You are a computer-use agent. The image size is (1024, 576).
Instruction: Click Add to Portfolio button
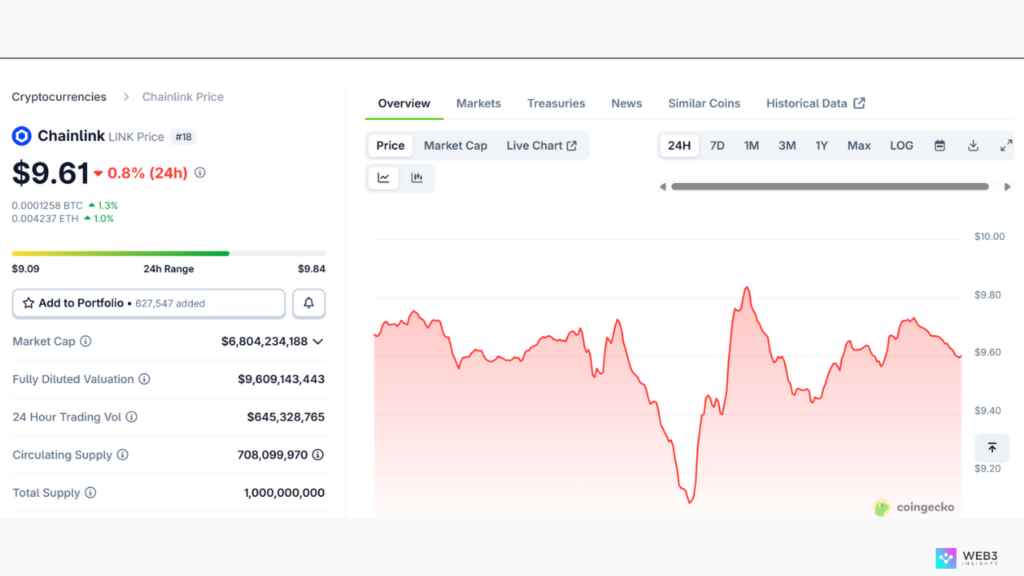point(148,303)
